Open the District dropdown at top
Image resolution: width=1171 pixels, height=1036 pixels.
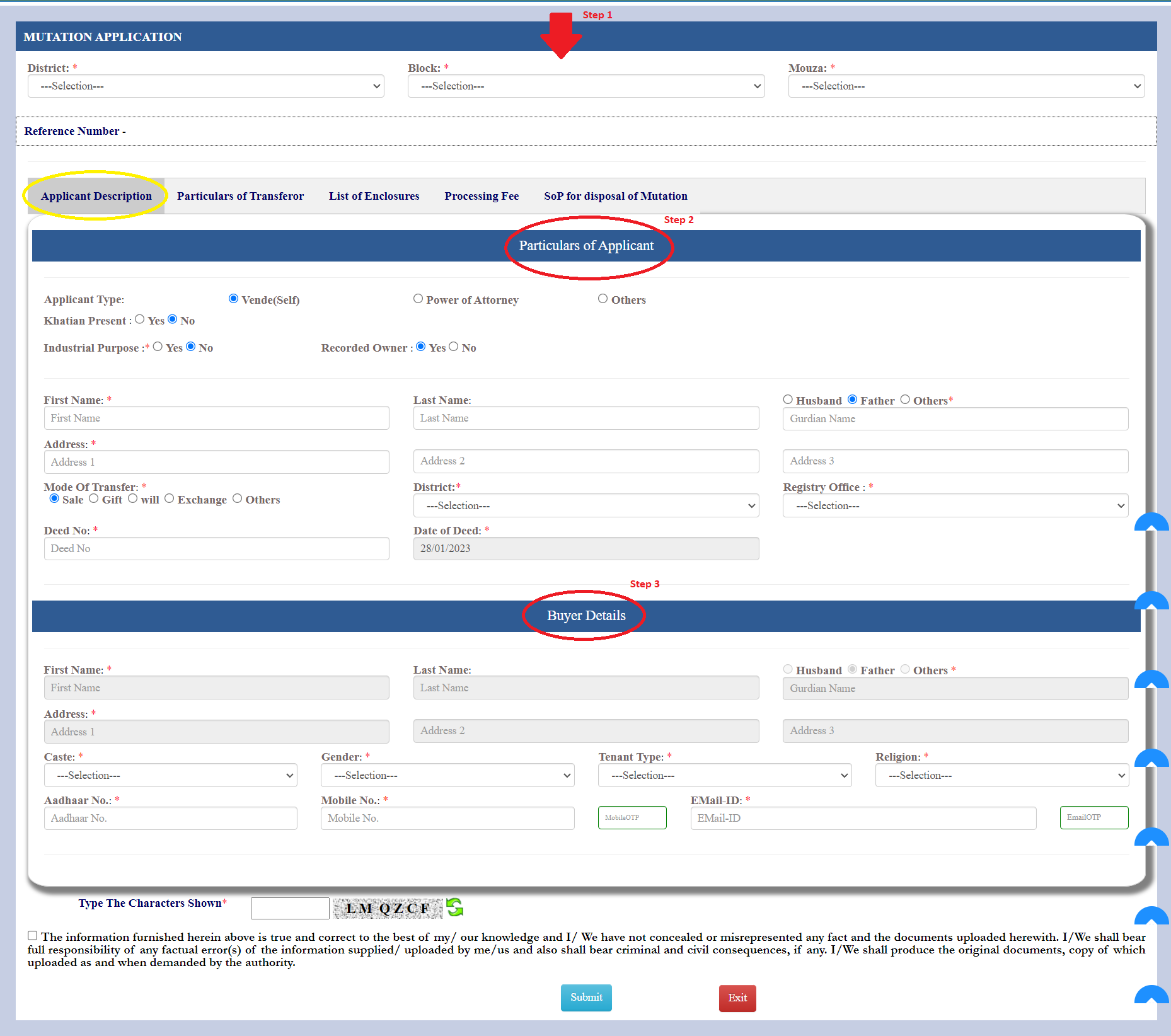click(206, 86)
